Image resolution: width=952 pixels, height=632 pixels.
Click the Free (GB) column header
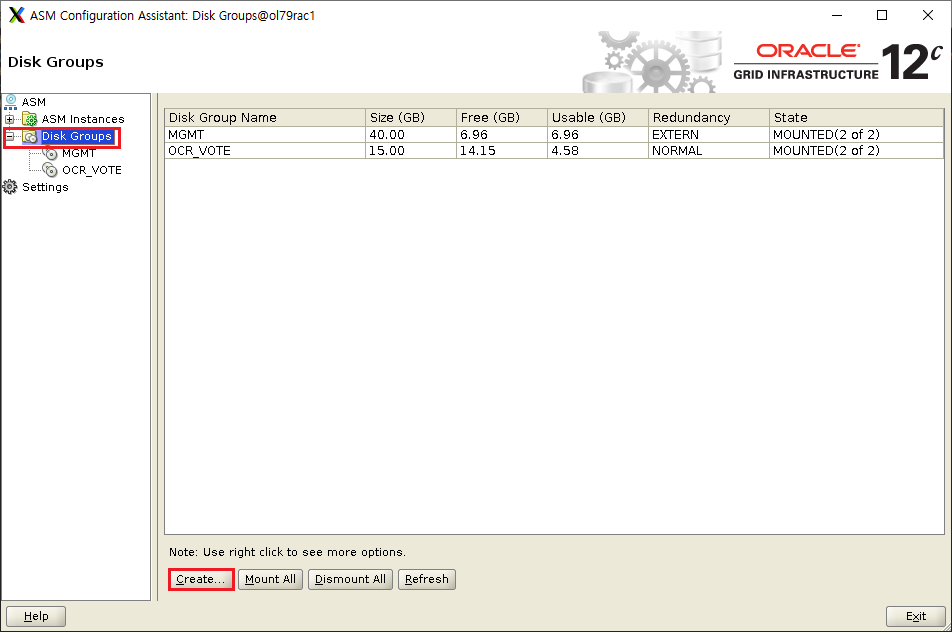click(x=502, y=117)
